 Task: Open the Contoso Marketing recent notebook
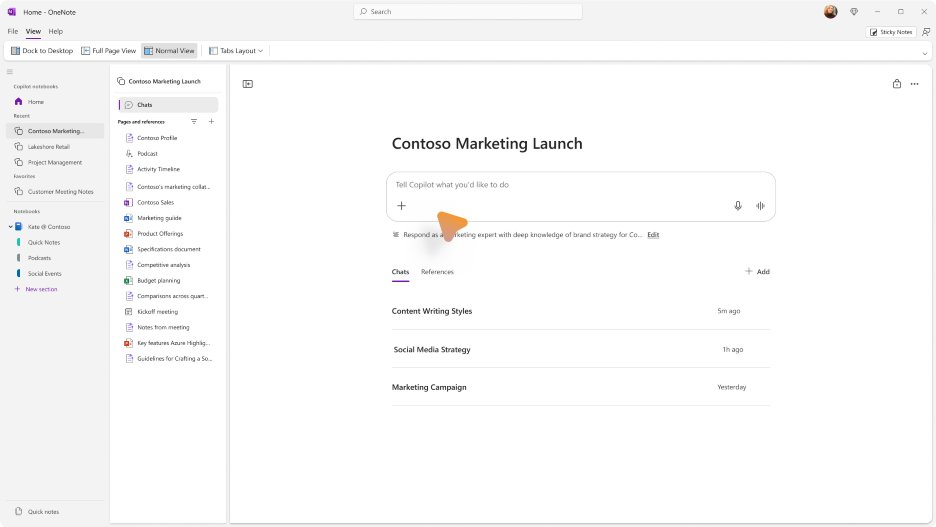pos(55,131)
